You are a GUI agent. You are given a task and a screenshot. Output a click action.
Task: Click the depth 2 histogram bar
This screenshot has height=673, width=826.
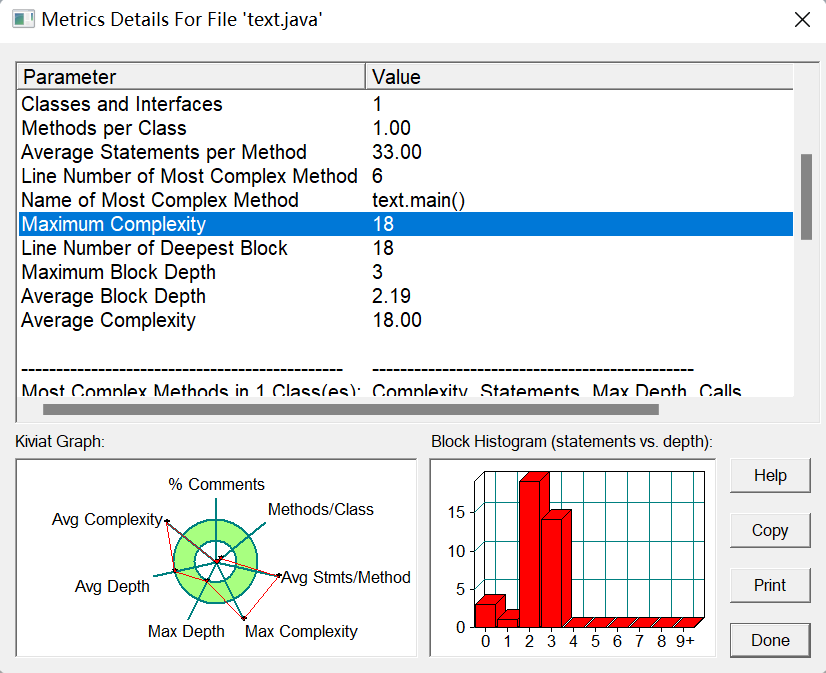(530, 553)
